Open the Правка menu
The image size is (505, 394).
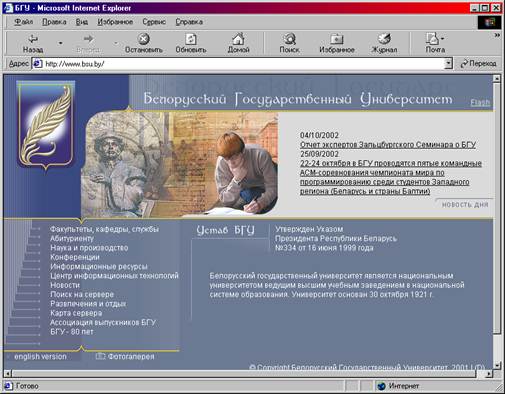tap(54, 22)
